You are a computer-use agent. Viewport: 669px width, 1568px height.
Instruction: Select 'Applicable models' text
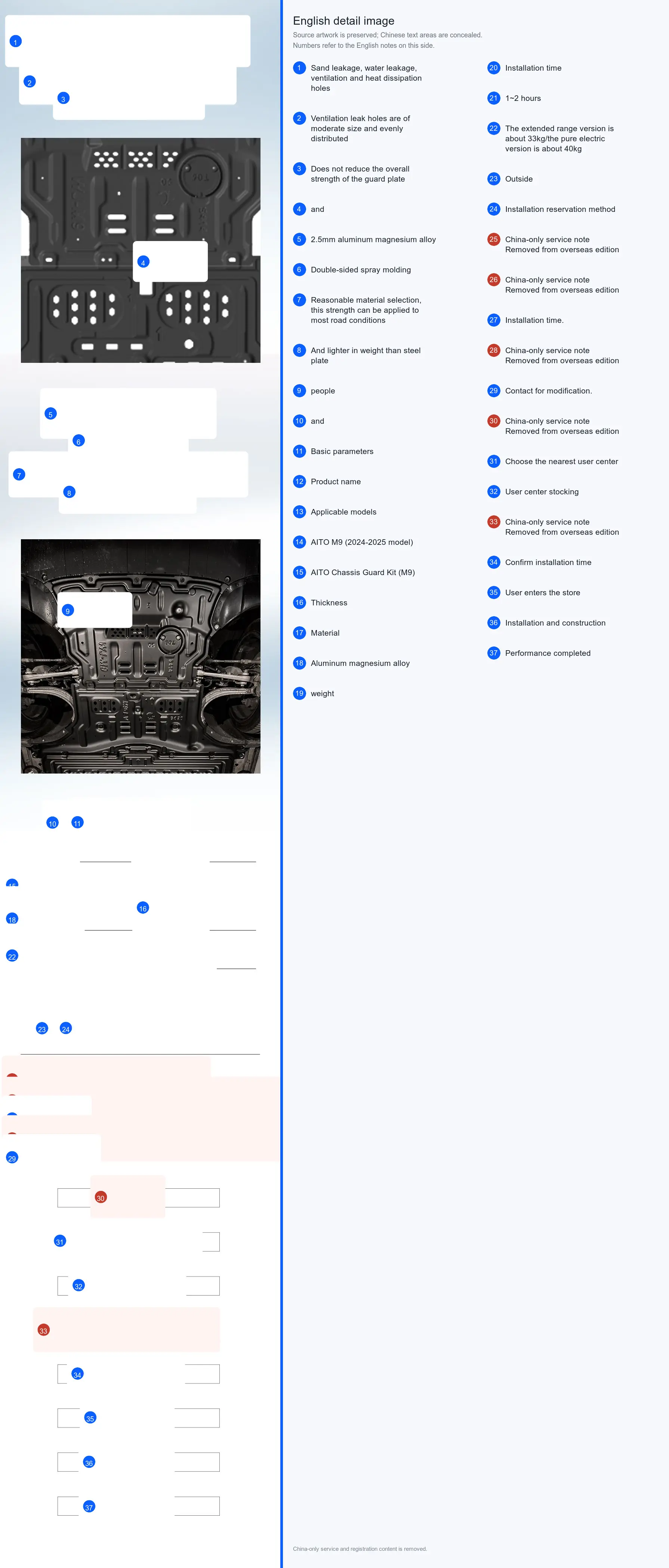coord(343,512)
